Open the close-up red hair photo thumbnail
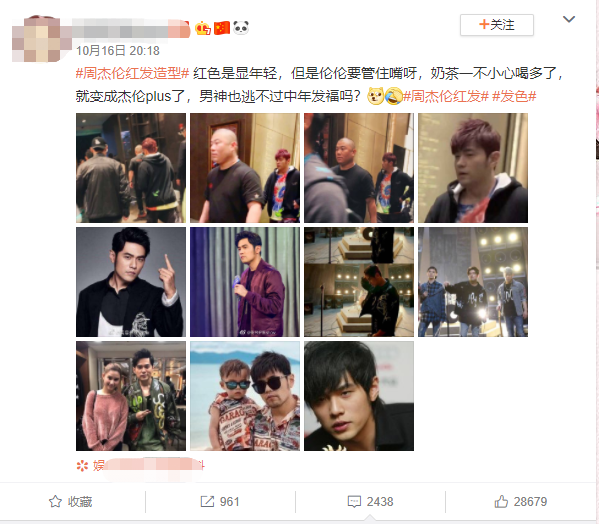 click(x=473, y=168)
